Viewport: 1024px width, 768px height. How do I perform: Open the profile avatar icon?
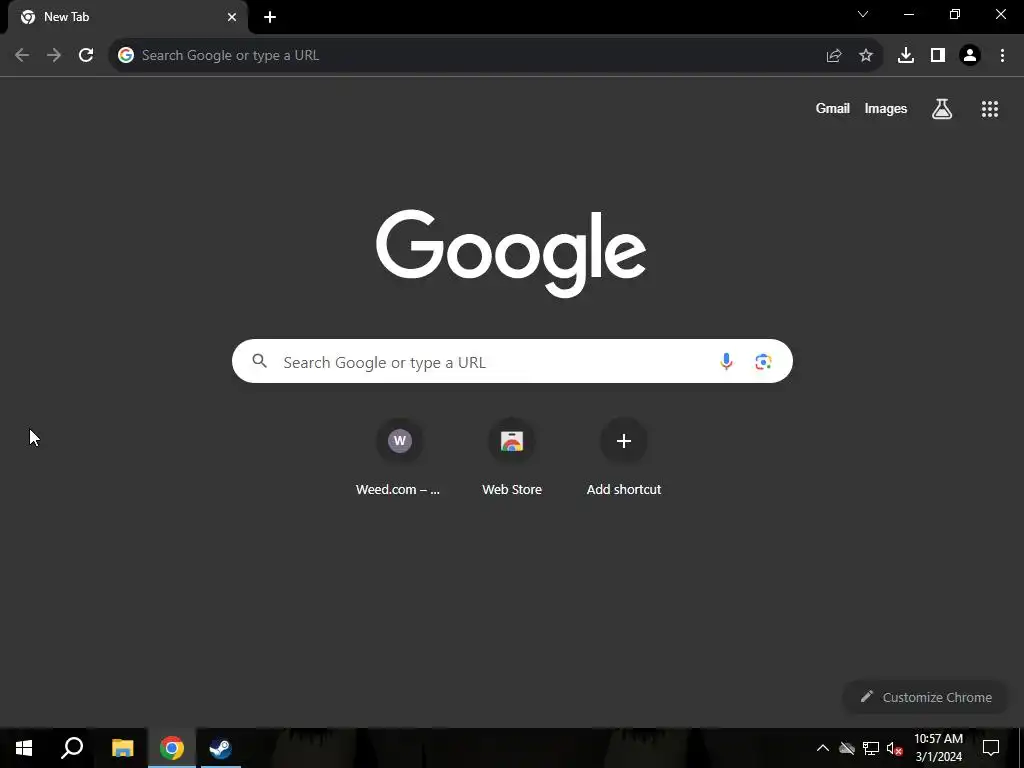(x=970, y=56)
